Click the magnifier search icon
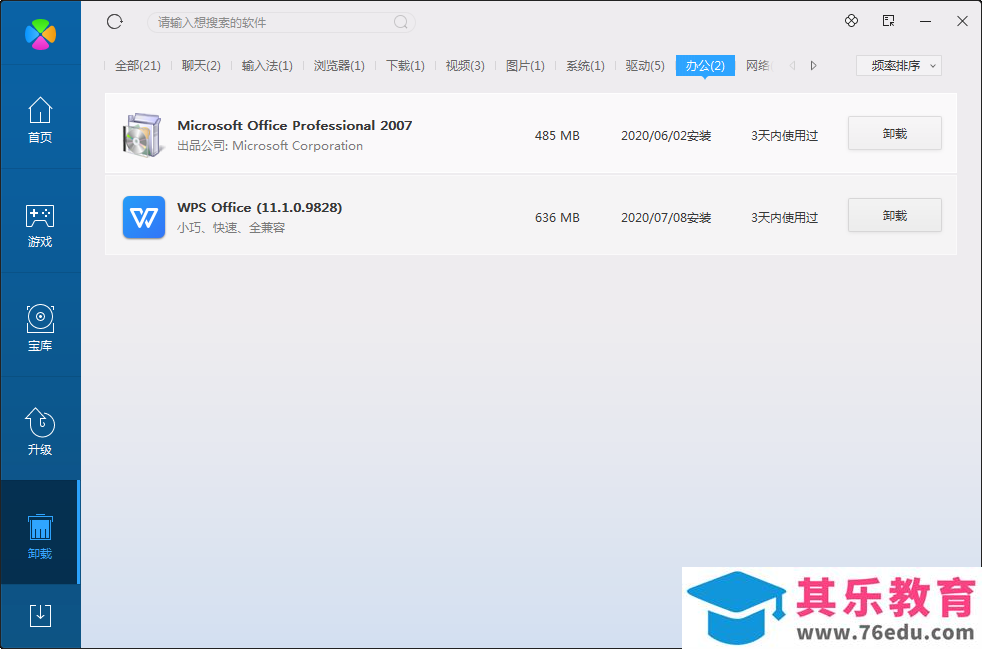The height and width of the screenshot is (649, 982). [401, 23]
